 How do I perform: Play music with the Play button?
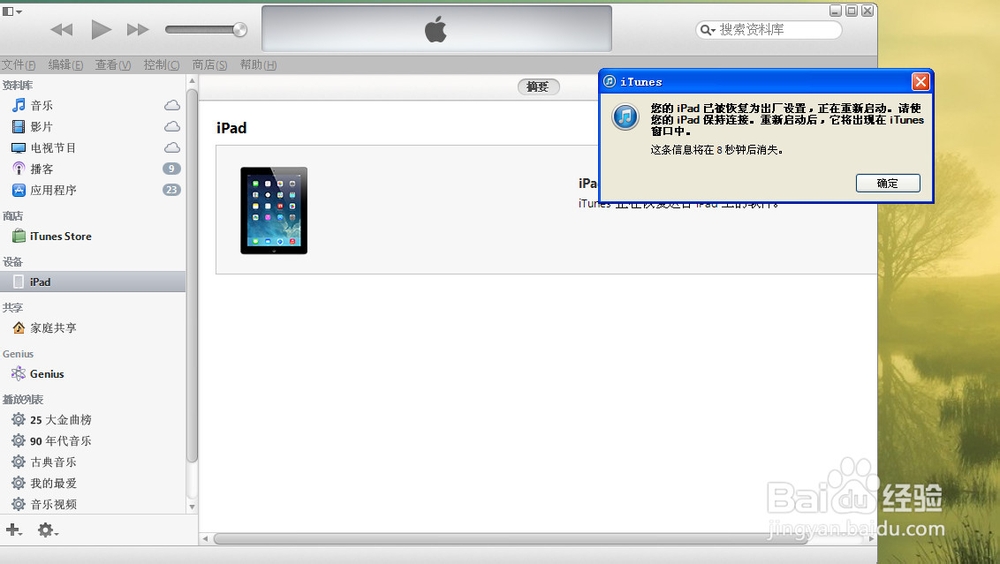click(101, 29)
